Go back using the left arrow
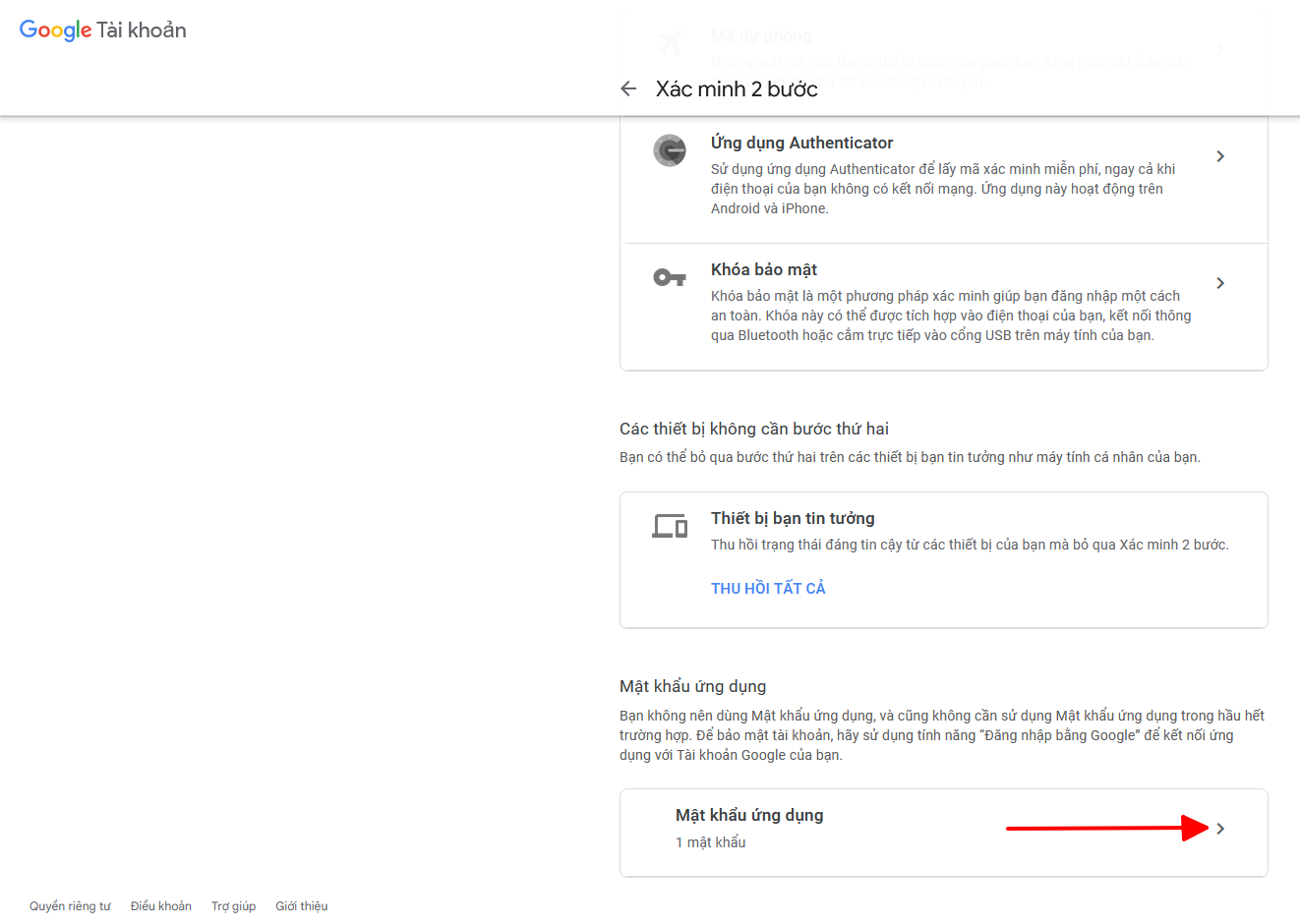Image resolution: width=1300 pixels, height=924 pixels. tap(628, 89)
